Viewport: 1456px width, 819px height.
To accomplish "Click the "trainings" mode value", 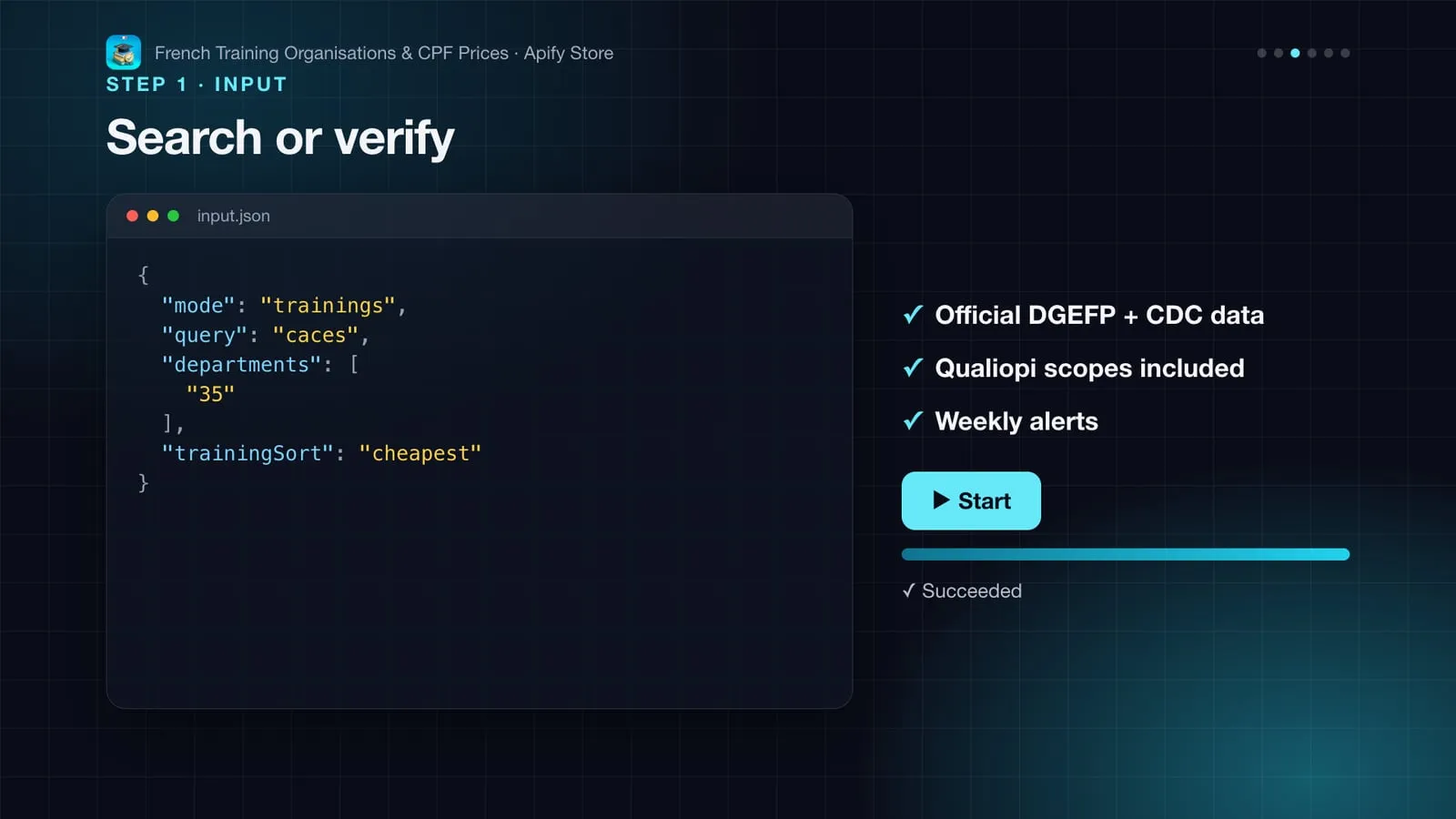I will point(328,305).
